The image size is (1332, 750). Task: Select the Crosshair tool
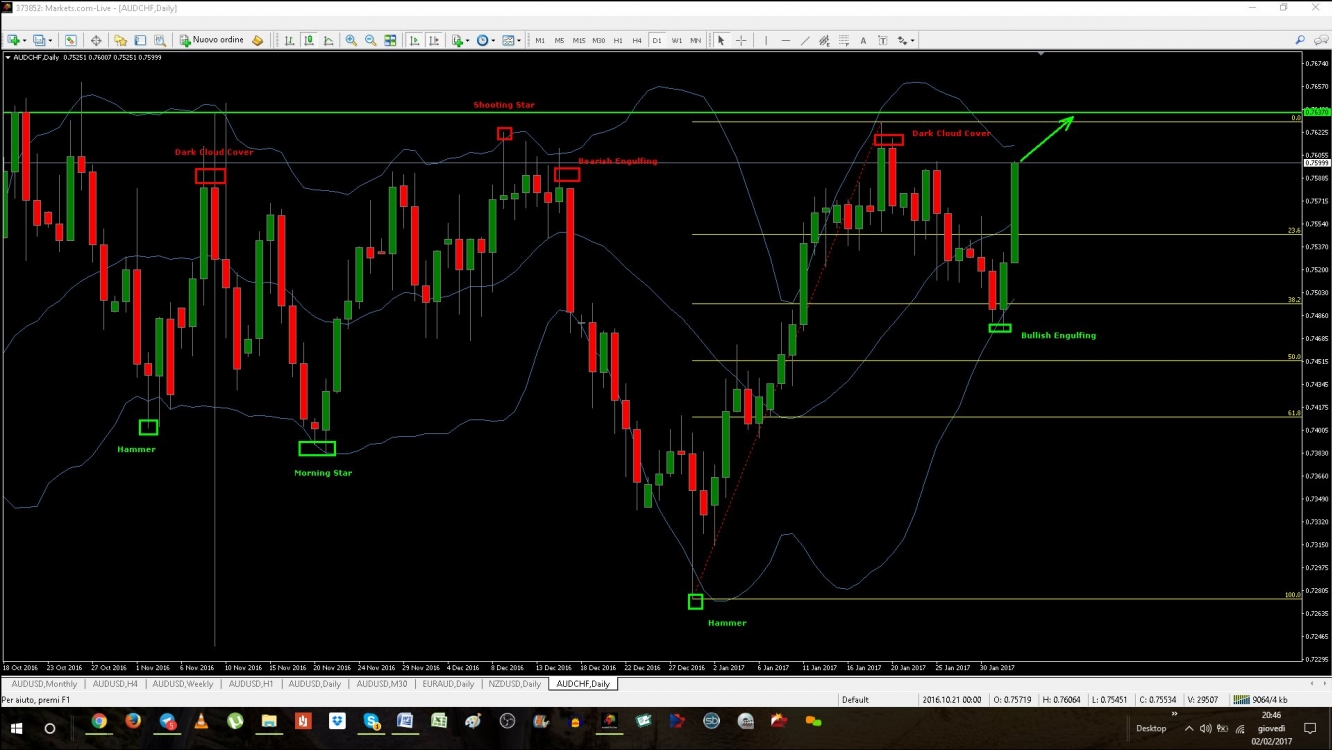pyautogui.click(x=742, y=40)
